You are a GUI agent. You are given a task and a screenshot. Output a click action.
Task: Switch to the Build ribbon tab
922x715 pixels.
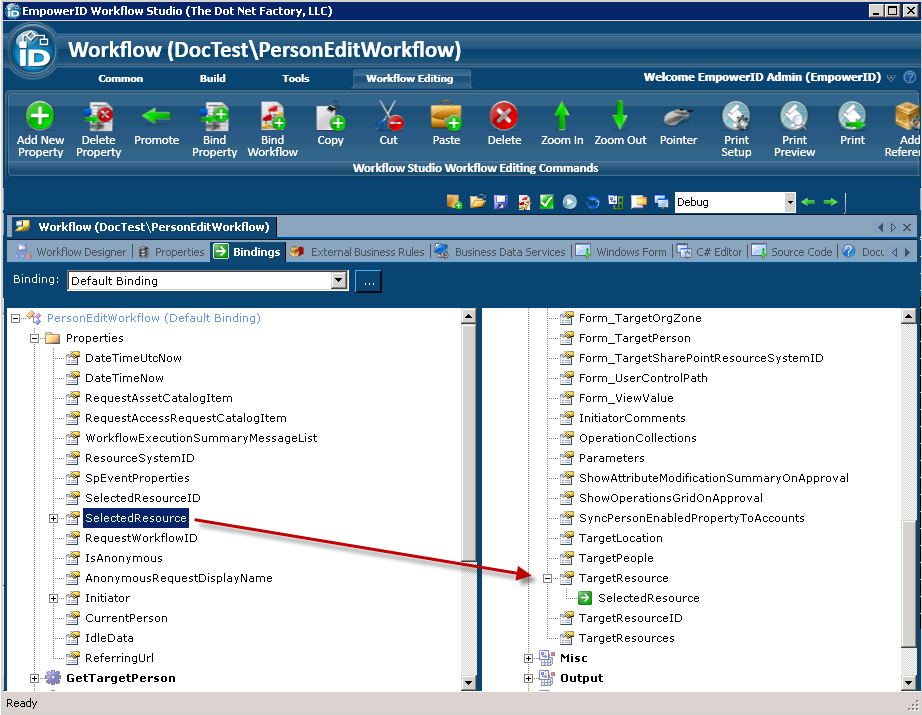[x=212, y=78]
